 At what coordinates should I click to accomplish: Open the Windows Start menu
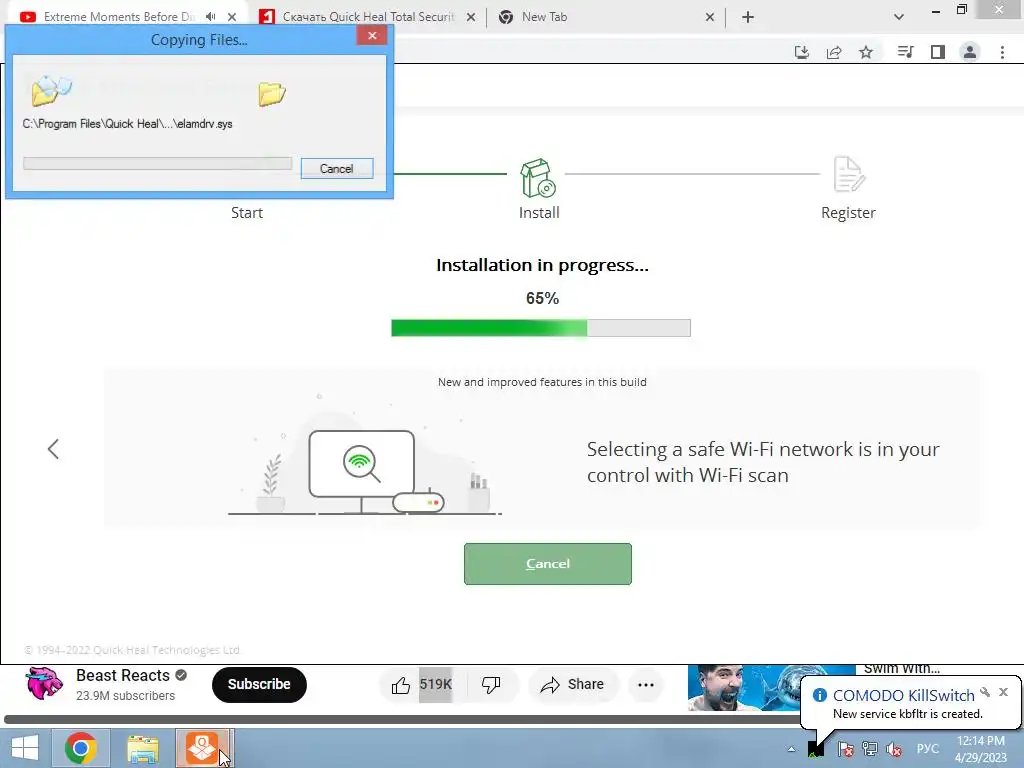pyautogui.click(x=25, y=748)
